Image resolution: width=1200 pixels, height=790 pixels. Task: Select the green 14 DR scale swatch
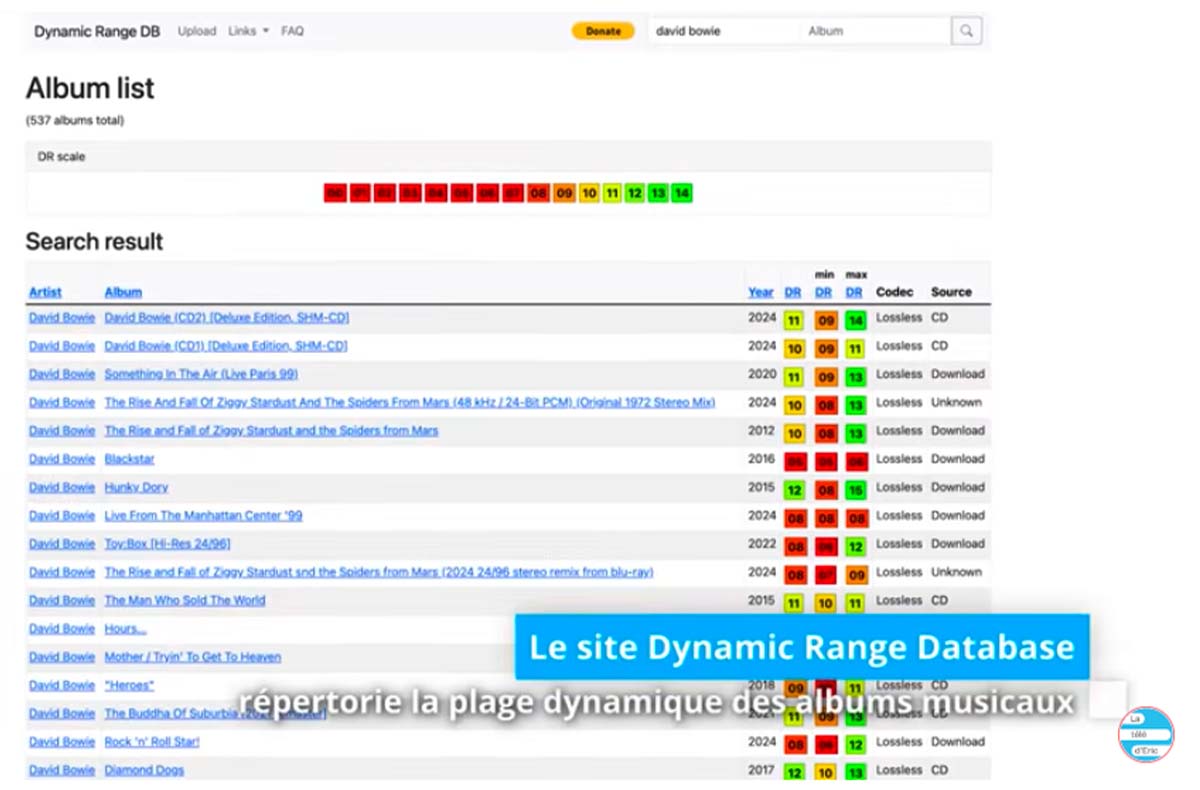tap(681, 193)
